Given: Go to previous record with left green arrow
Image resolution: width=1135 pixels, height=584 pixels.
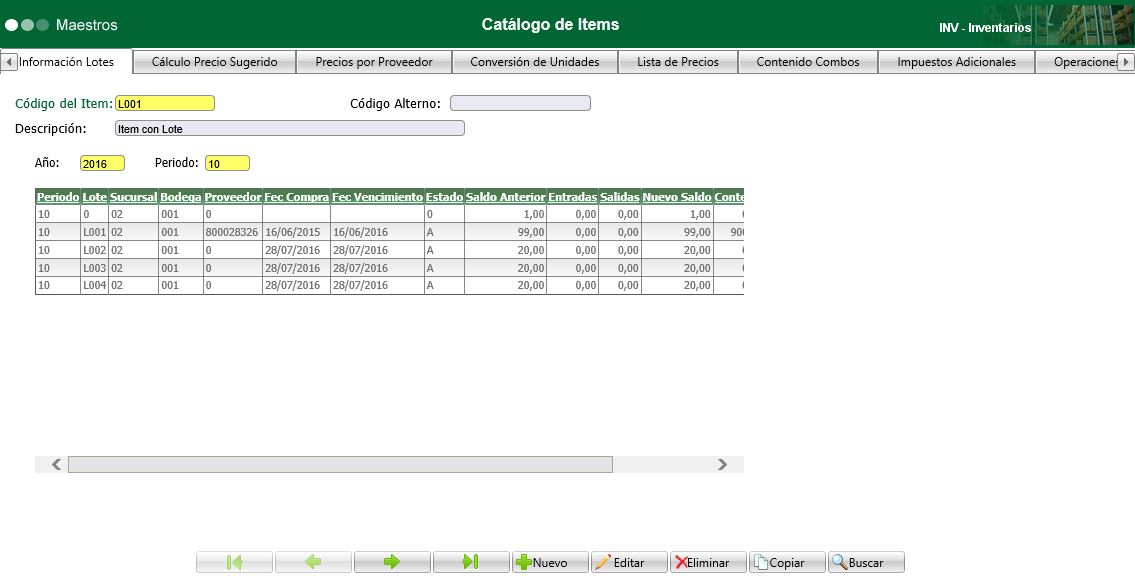Looking at the screenshot, I should click(313, 561).
